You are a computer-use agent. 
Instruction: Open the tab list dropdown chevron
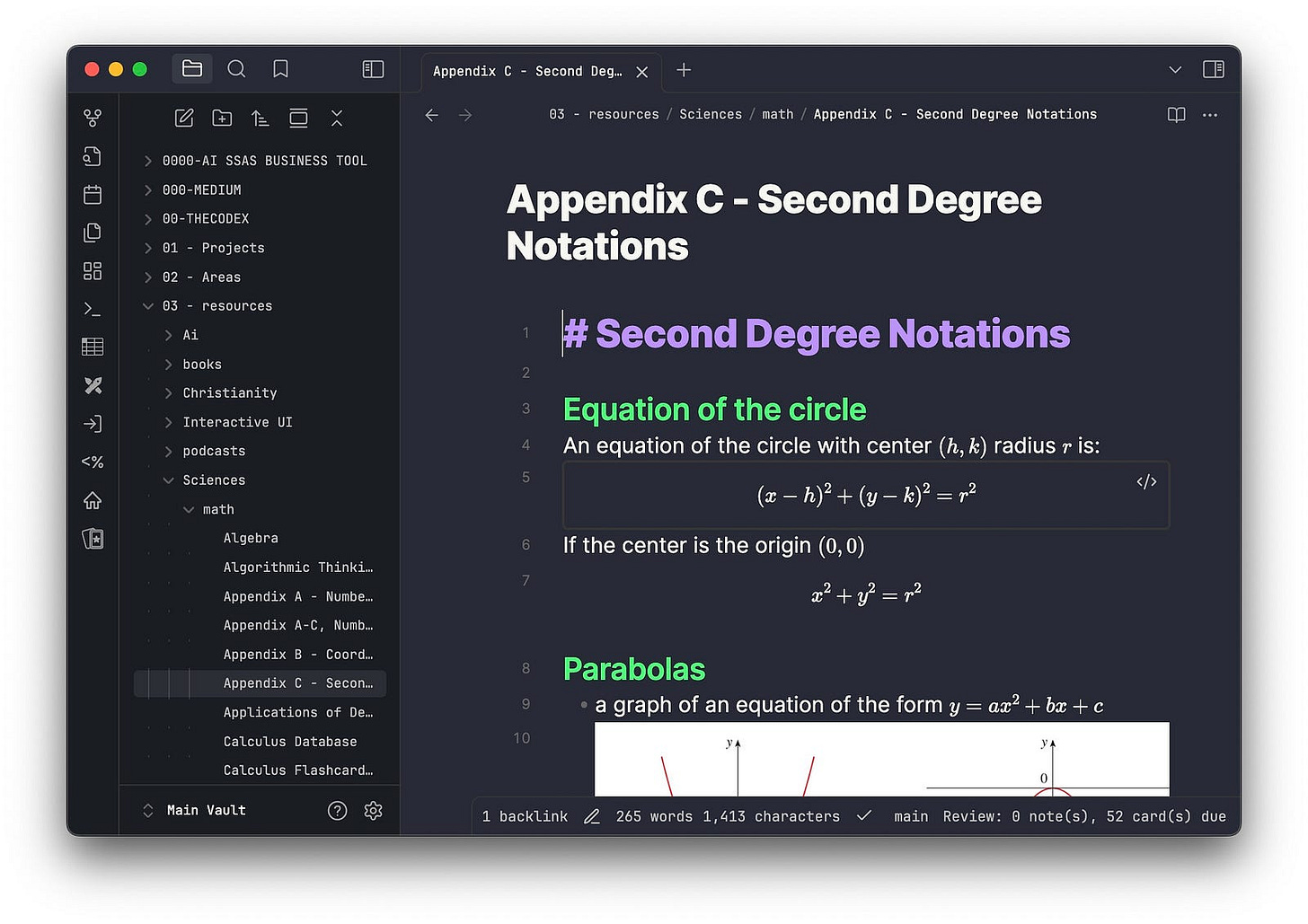[x=1175, y=69]
